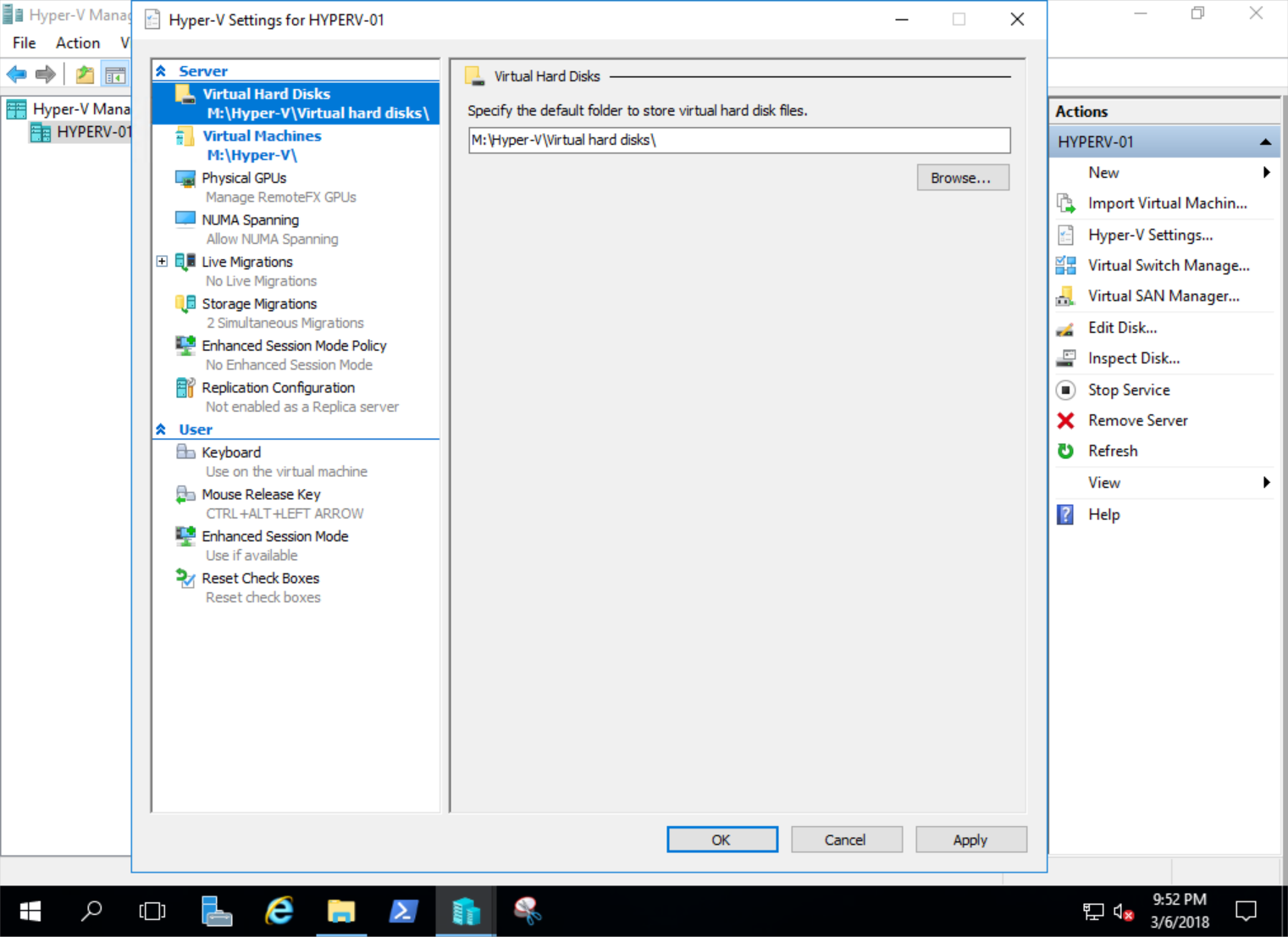1288x937 pixels.
Task: Click the Replication Configuration icon
Action: [x=185, y=387]
